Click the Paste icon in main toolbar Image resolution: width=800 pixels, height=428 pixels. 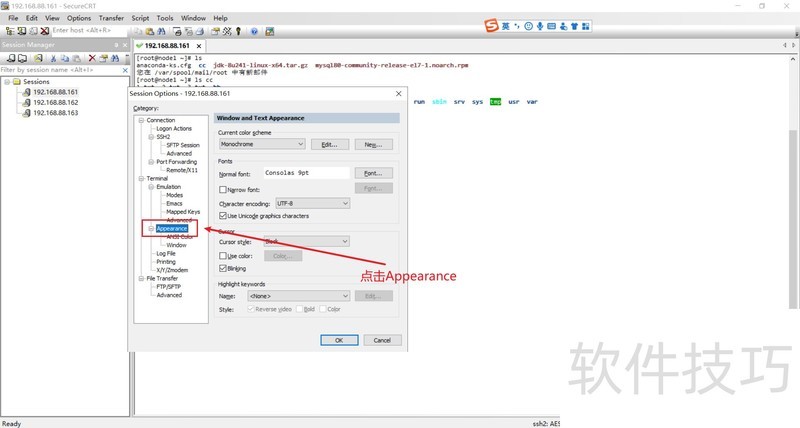point(149,32)
